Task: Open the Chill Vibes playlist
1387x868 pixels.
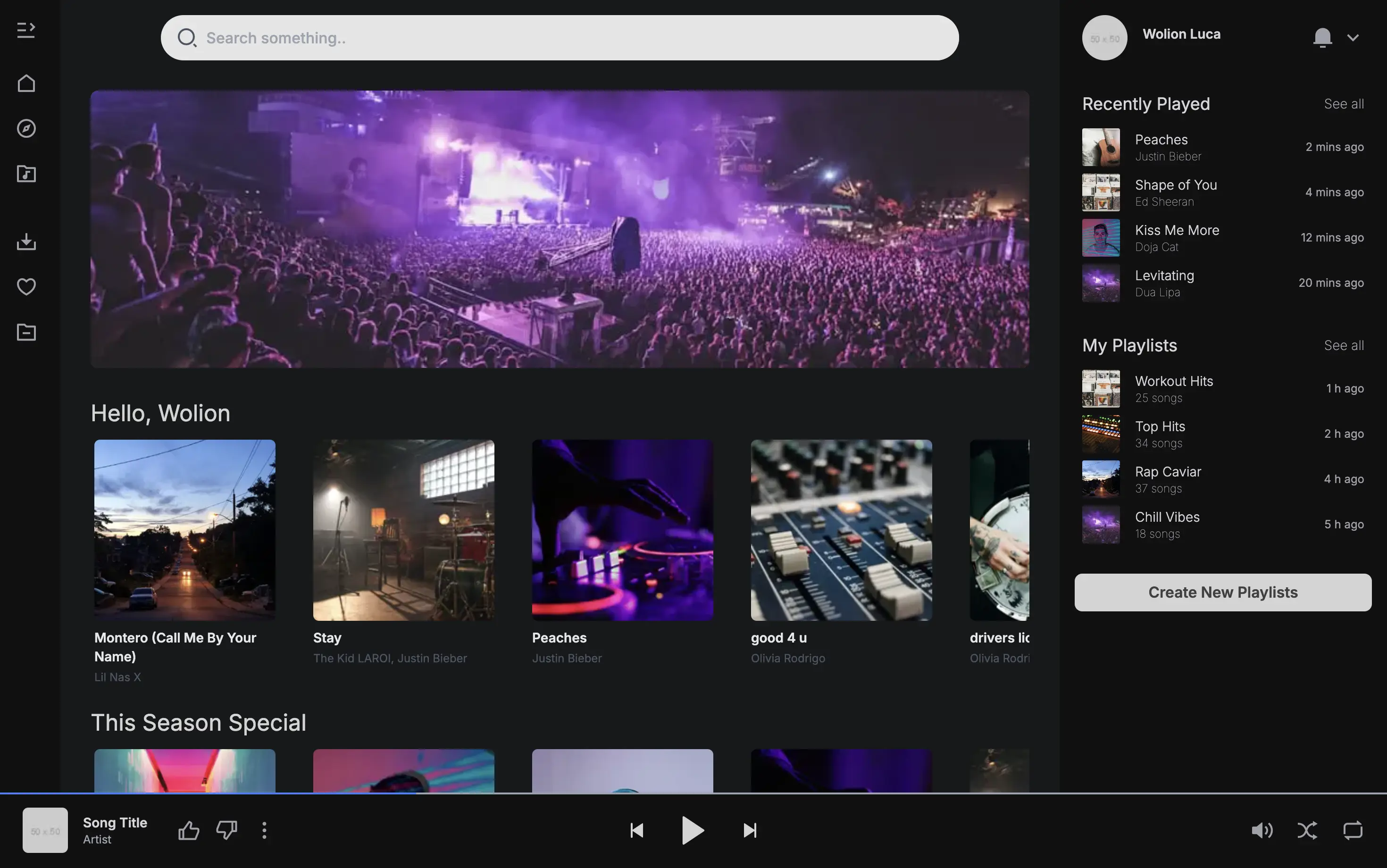Action: pos(1223,525)
